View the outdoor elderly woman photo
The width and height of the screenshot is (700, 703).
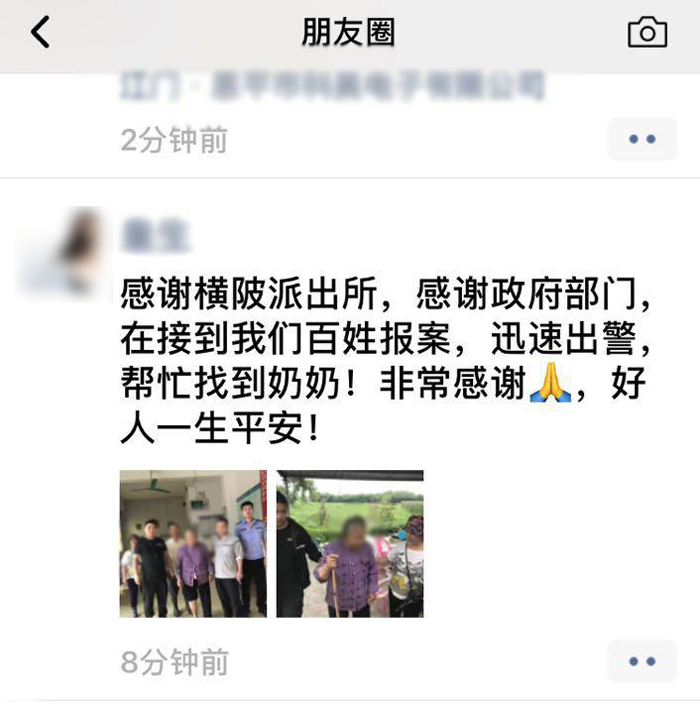(x=350, y=543)
